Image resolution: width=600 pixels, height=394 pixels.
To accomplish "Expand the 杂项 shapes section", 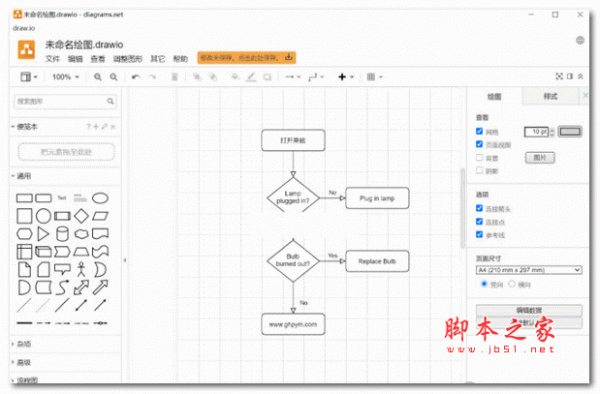I will pos(21,344).
